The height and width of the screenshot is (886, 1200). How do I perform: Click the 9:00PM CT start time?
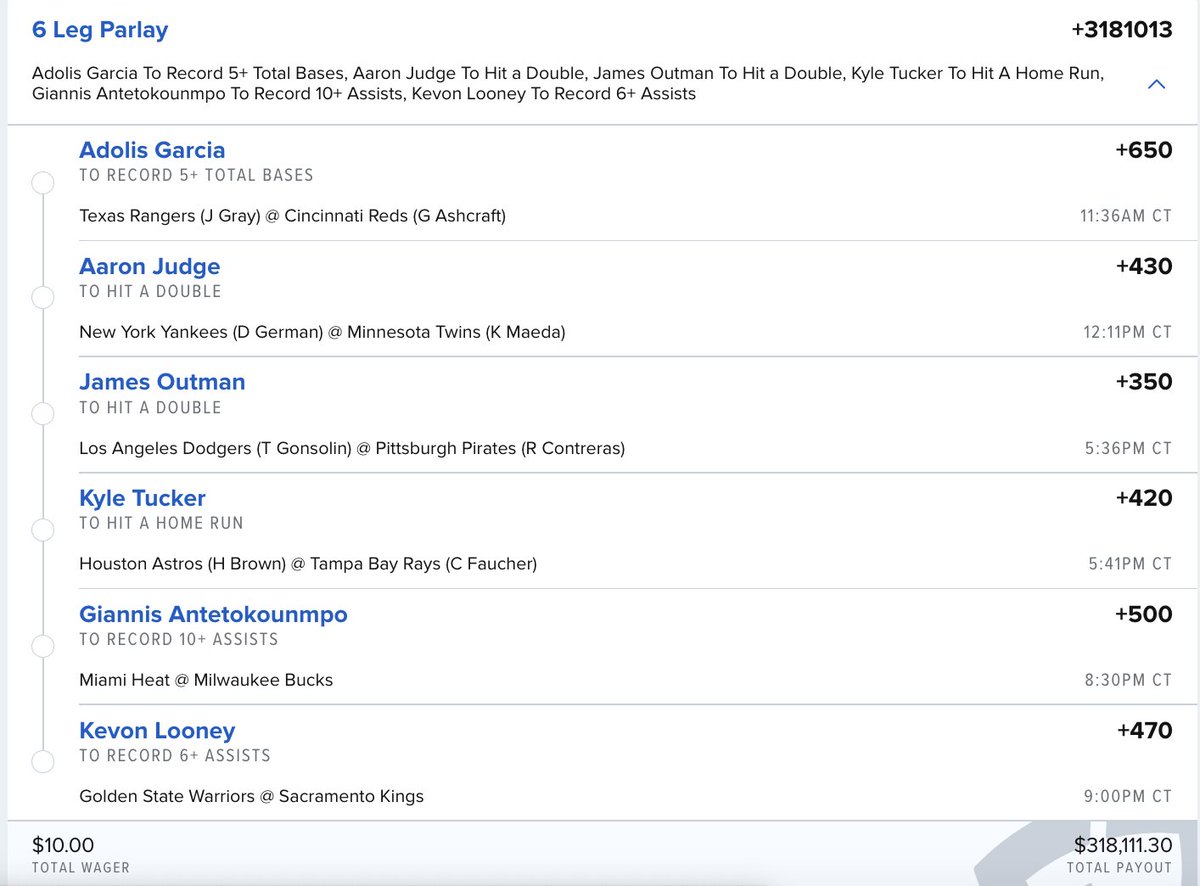(x=1128, y=796)
